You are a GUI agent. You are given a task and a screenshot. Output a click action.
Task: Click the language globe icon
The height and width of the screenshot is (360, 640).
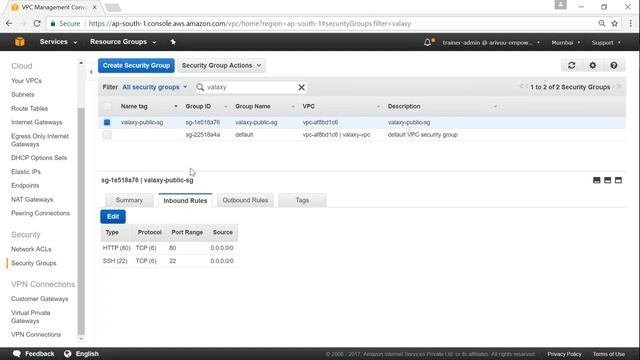(67, 353)
